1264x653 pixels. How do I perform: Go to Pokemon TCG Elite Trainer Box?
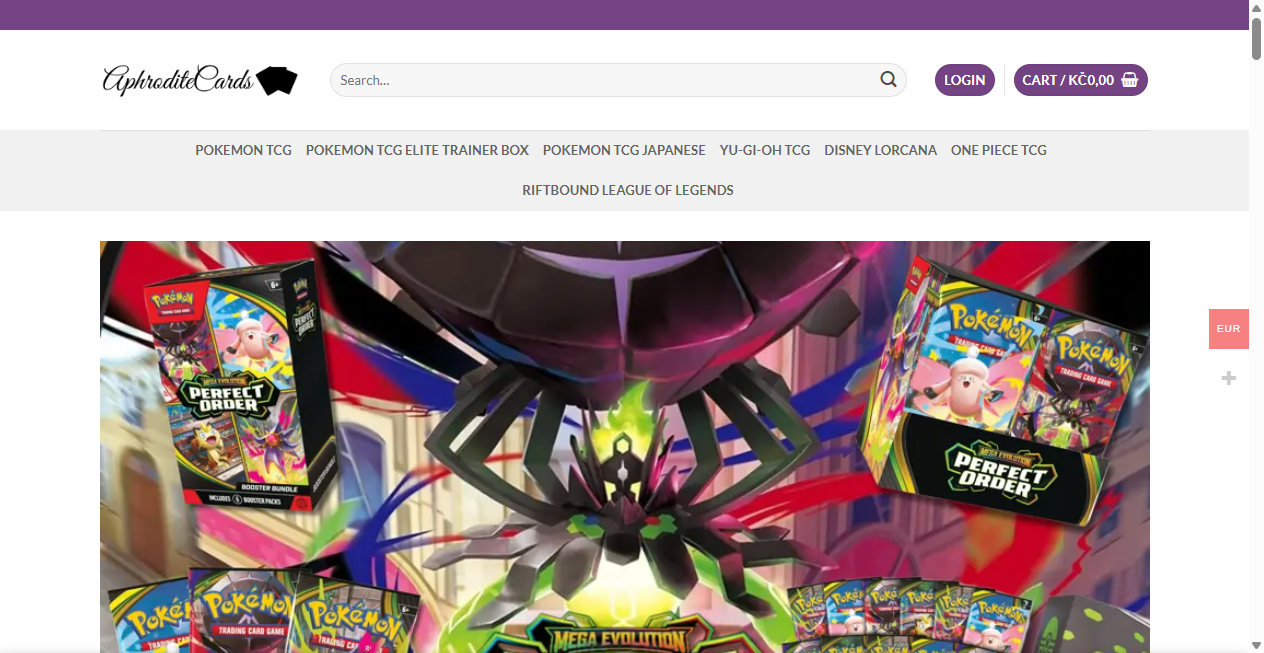click(x=417, y=150)
